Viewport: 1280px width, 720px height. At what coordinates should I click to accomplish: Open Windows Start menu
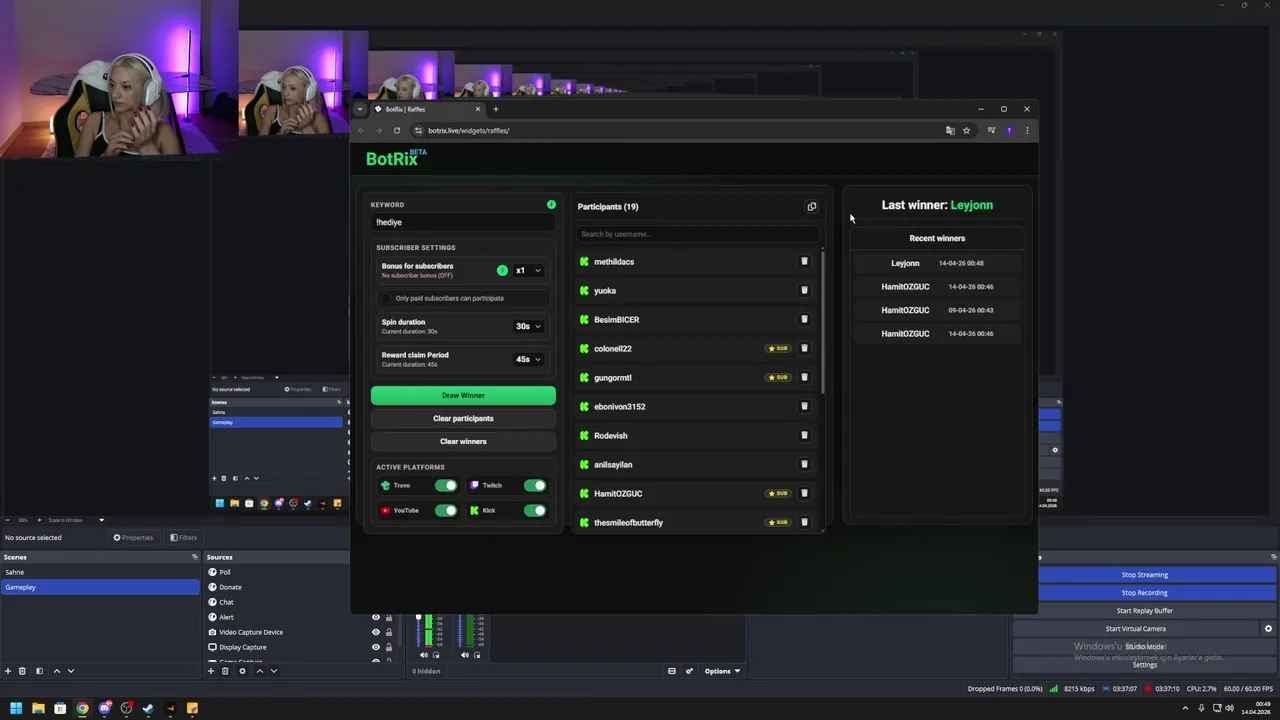point(16,709)
